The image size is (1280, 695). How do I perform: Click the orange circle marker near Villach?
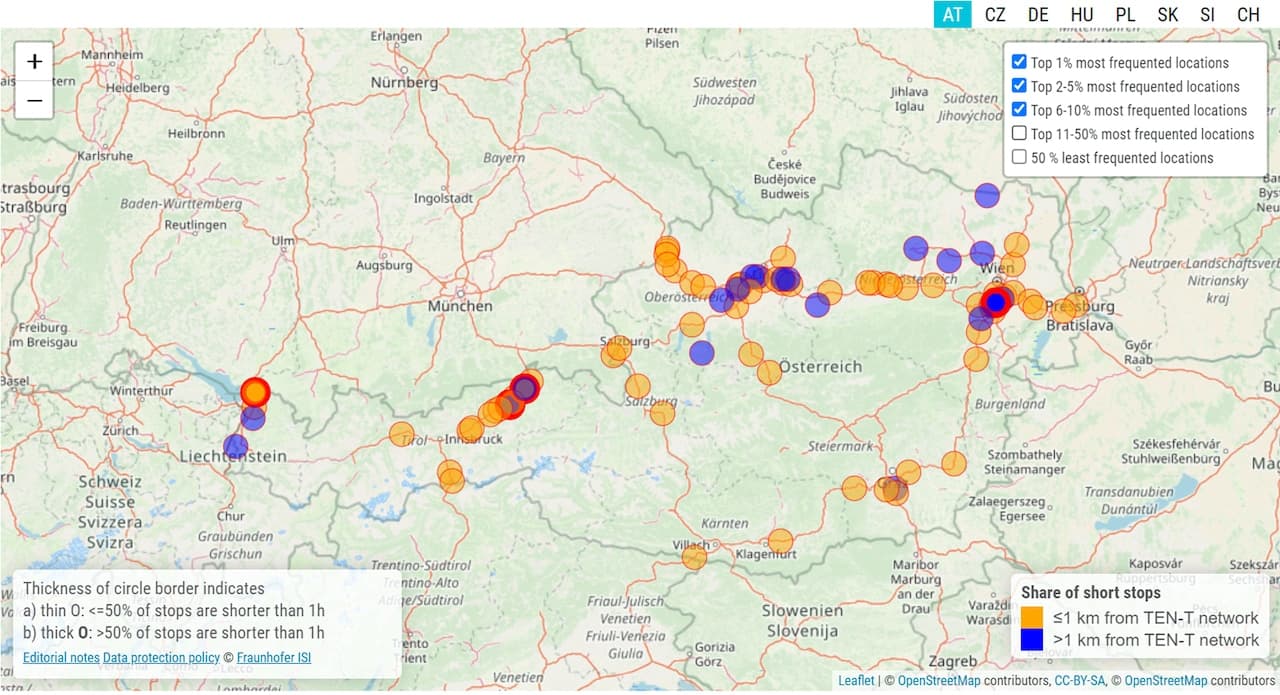pyautogui.click(x=694, y=557)
